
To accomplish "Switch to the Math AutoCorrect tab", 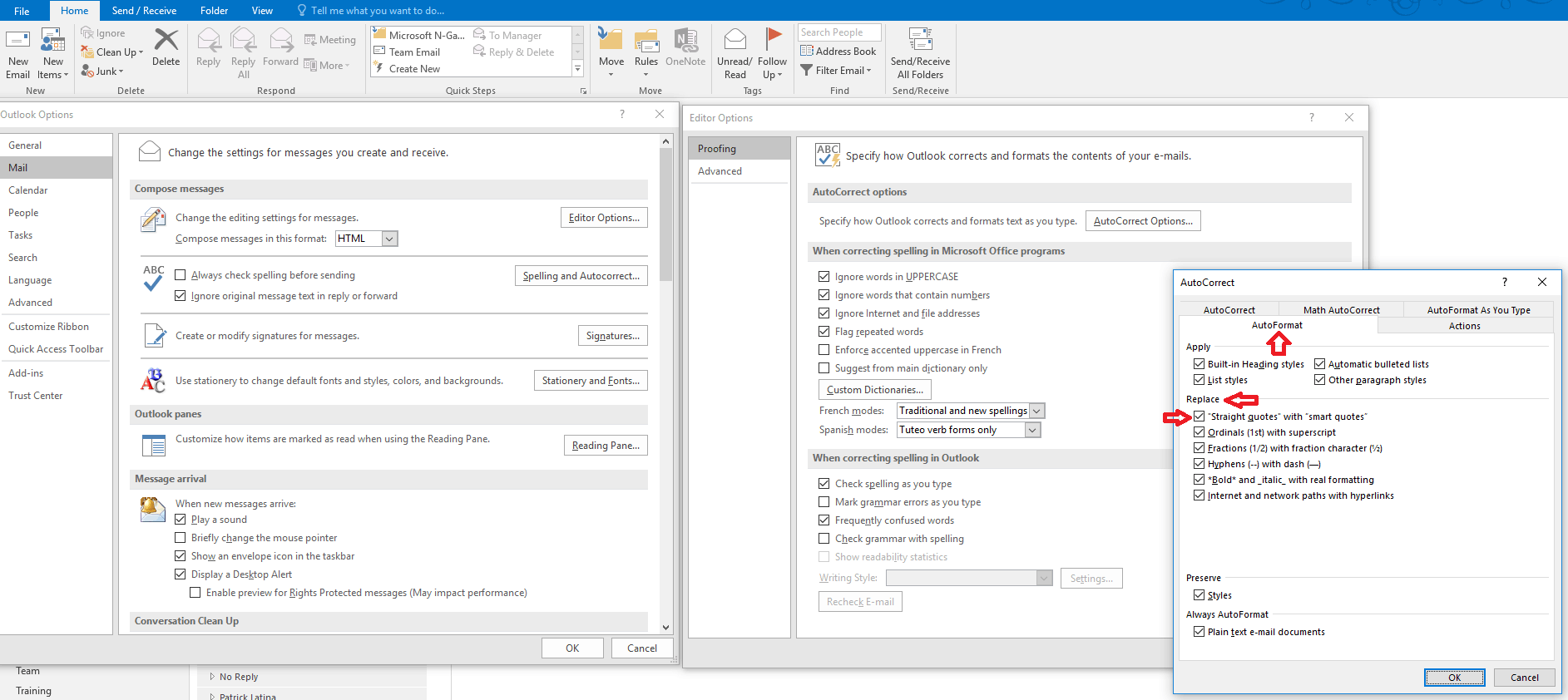I will coord(1341,310).
